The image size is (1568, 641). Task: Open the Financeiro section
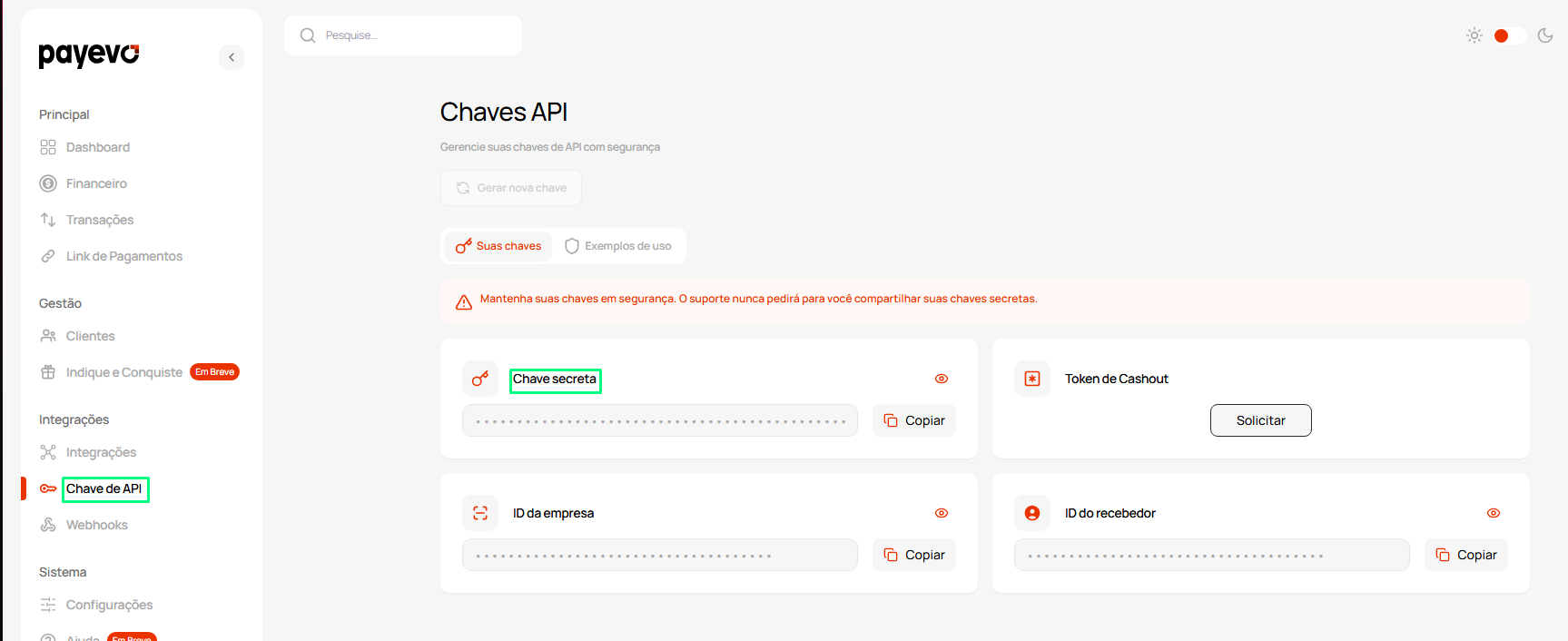click(x=96, y=183)
